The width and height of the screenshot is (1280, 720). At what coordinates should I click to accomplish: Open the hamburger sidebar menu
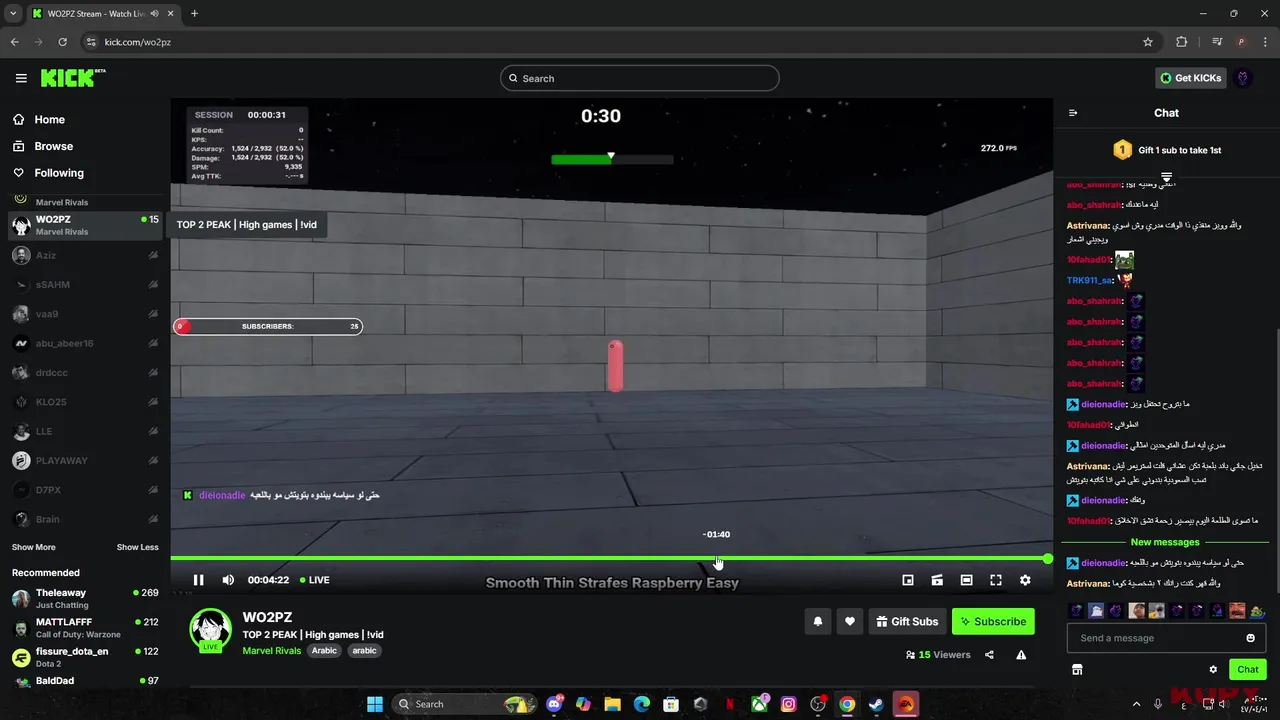click(x=21, y=78)
